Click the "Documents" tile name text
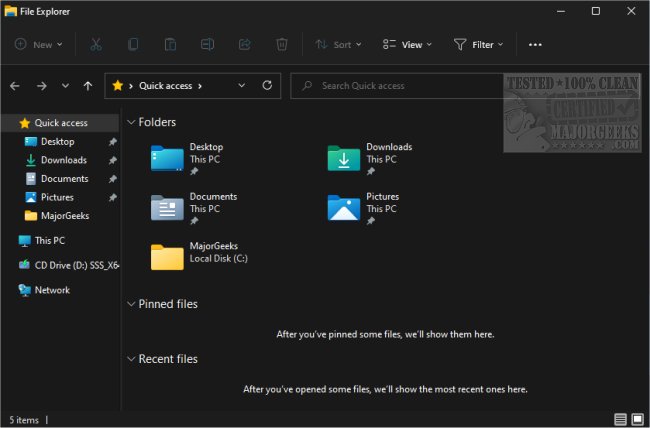 coord(213,196)
